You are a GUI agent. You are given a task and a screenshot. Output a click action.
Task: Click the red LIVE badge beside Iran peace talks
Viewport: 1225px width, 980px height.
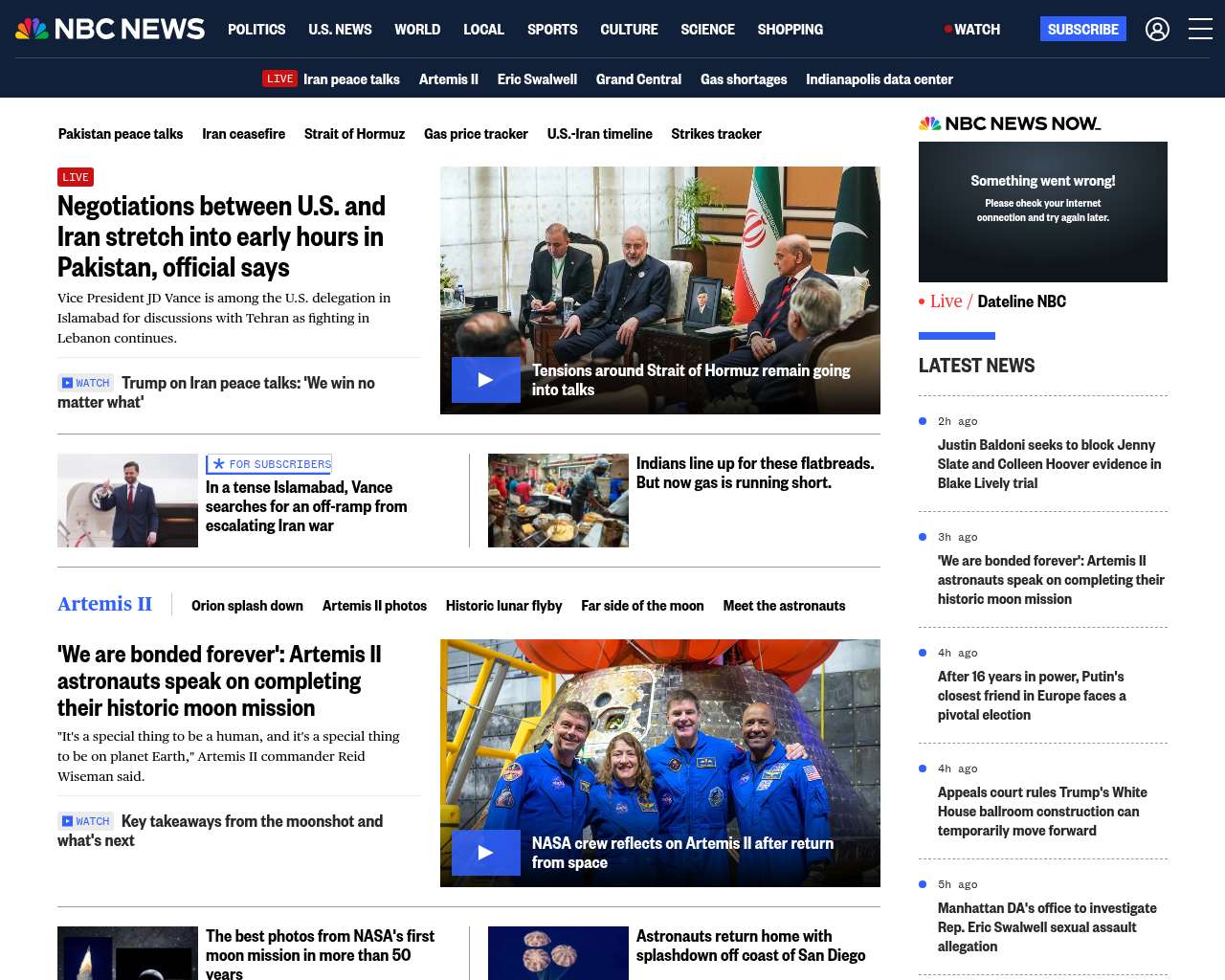280,78
